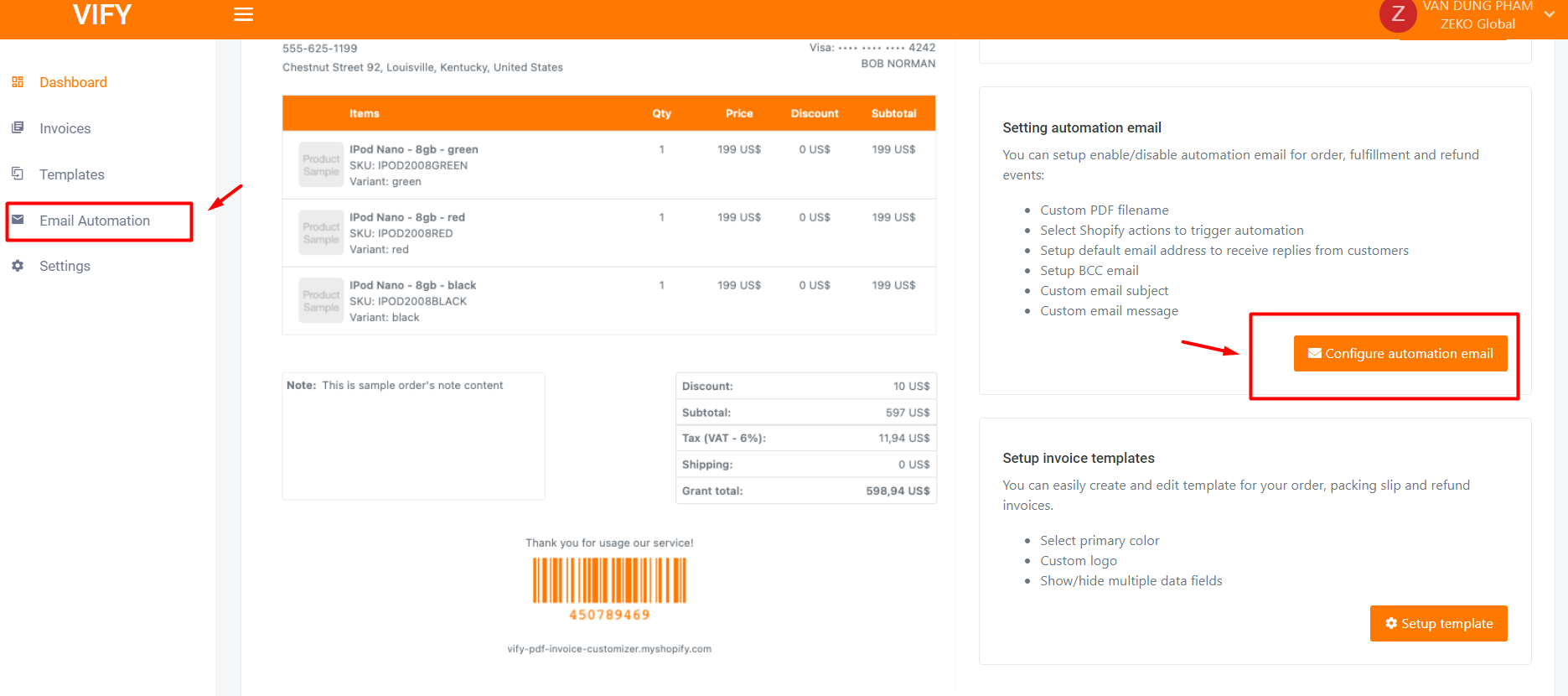The image size is (1568, 696).
Task: Click the orange invoice barcode
Action: [x=609, y=581]
